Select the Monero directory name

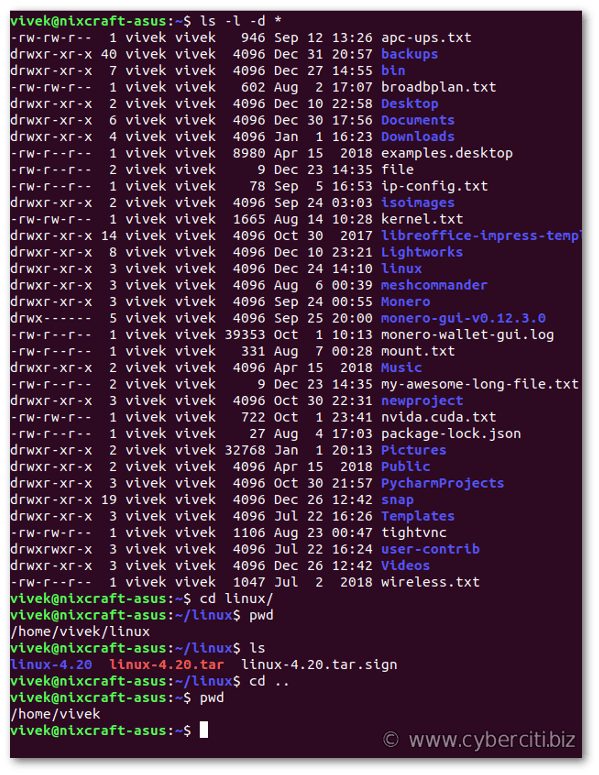pyautogui.click(x=405, y=302)
